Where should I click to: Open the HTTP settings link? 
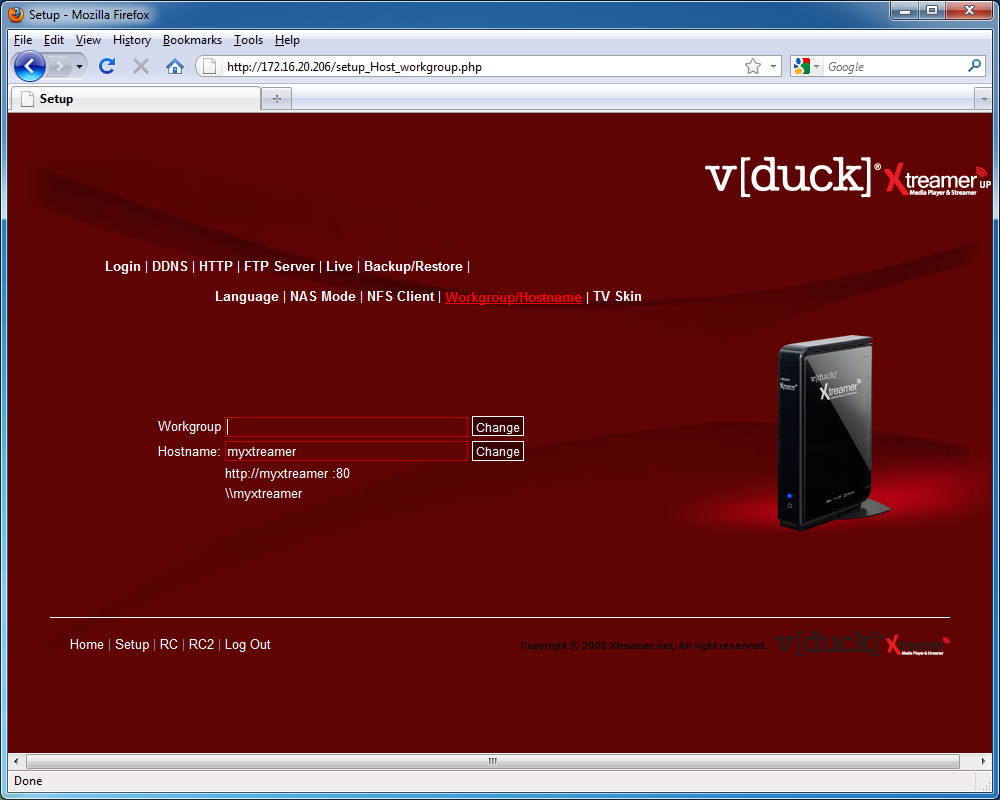pos(216,266)
